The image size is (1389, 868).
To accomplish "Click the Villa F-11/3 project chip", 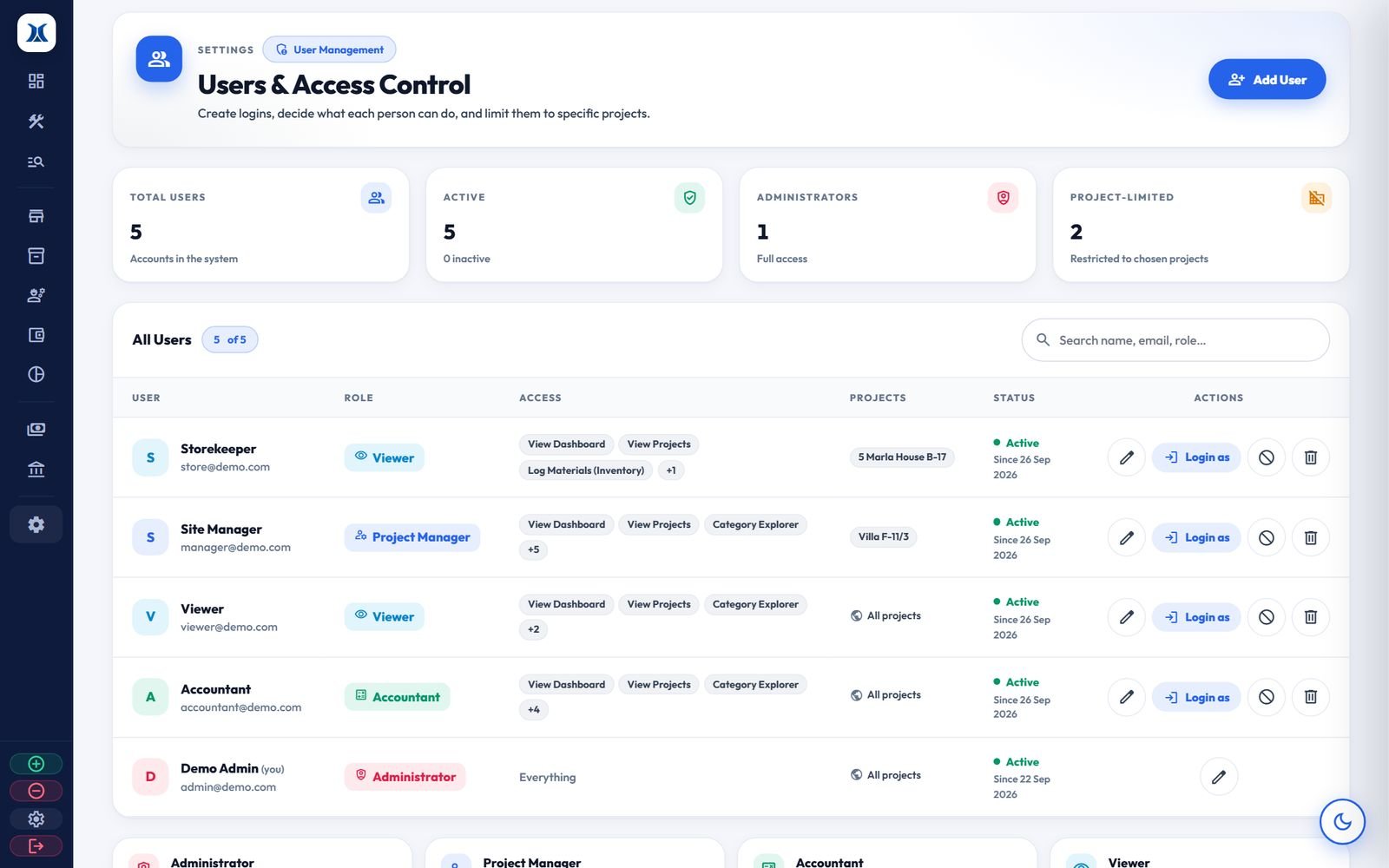I will [x=883, y=536].
